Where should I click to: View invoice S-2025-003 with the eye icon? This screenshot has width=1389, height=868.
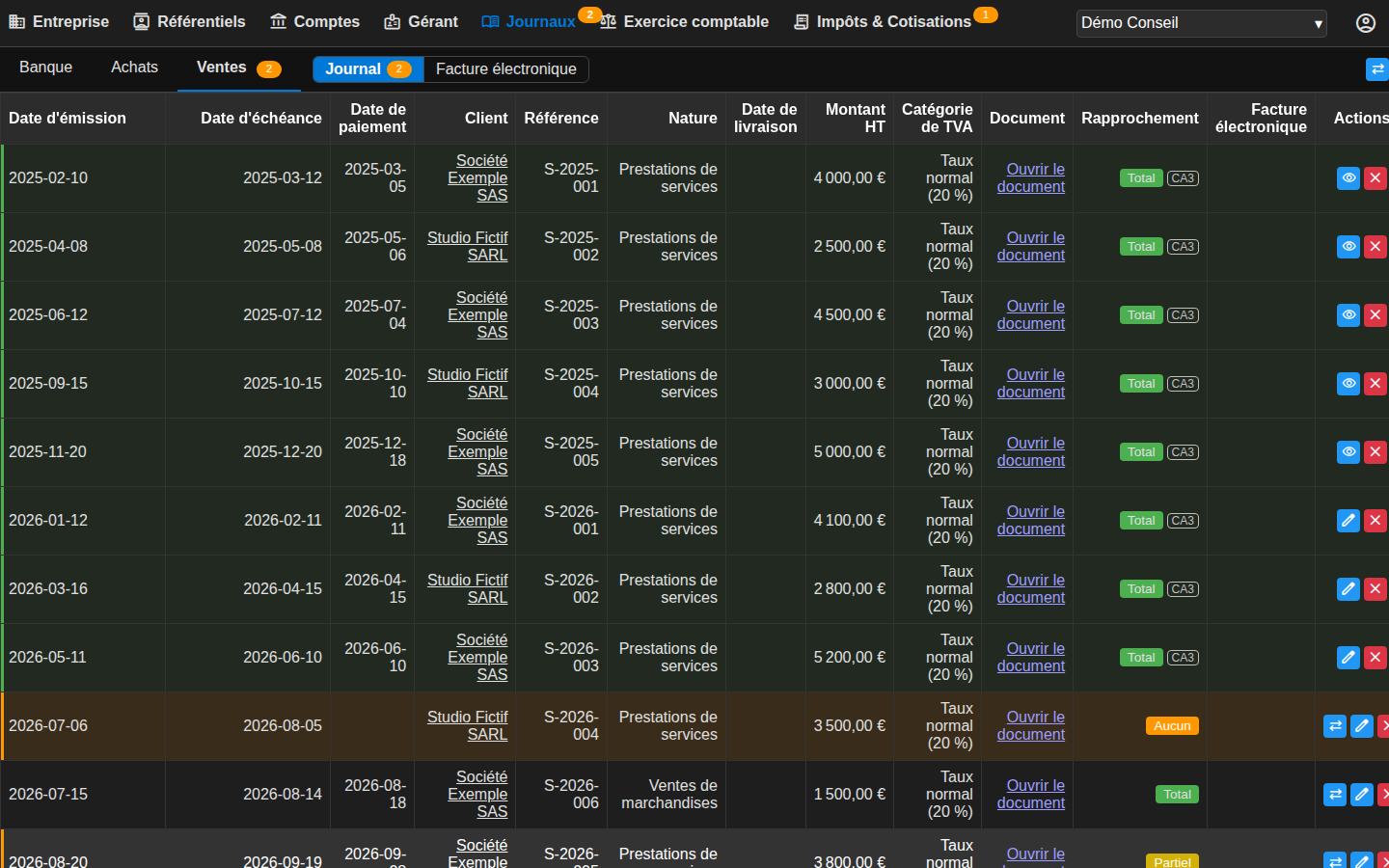coord(1348,315)
